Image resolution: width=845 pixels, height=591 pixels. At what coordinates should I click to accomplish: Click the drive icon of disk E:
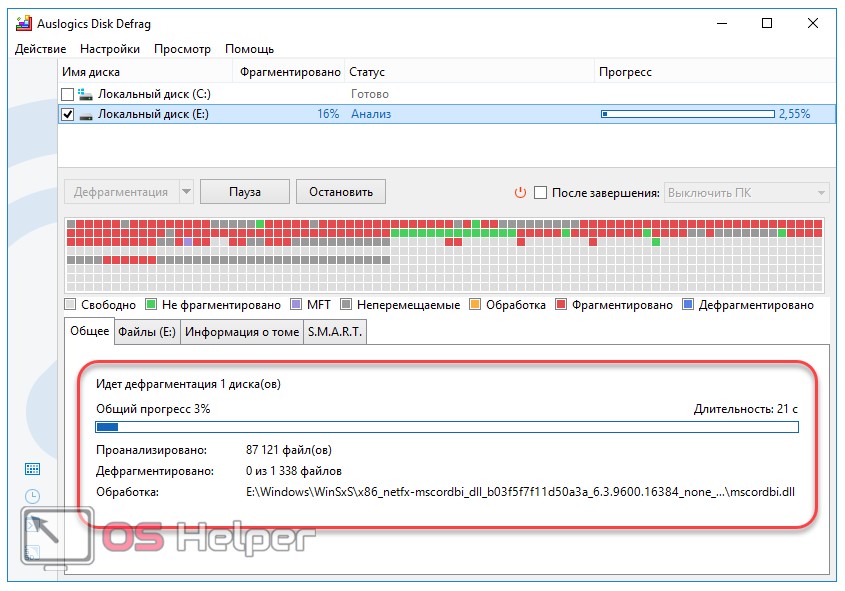click(x=86, y=115)
